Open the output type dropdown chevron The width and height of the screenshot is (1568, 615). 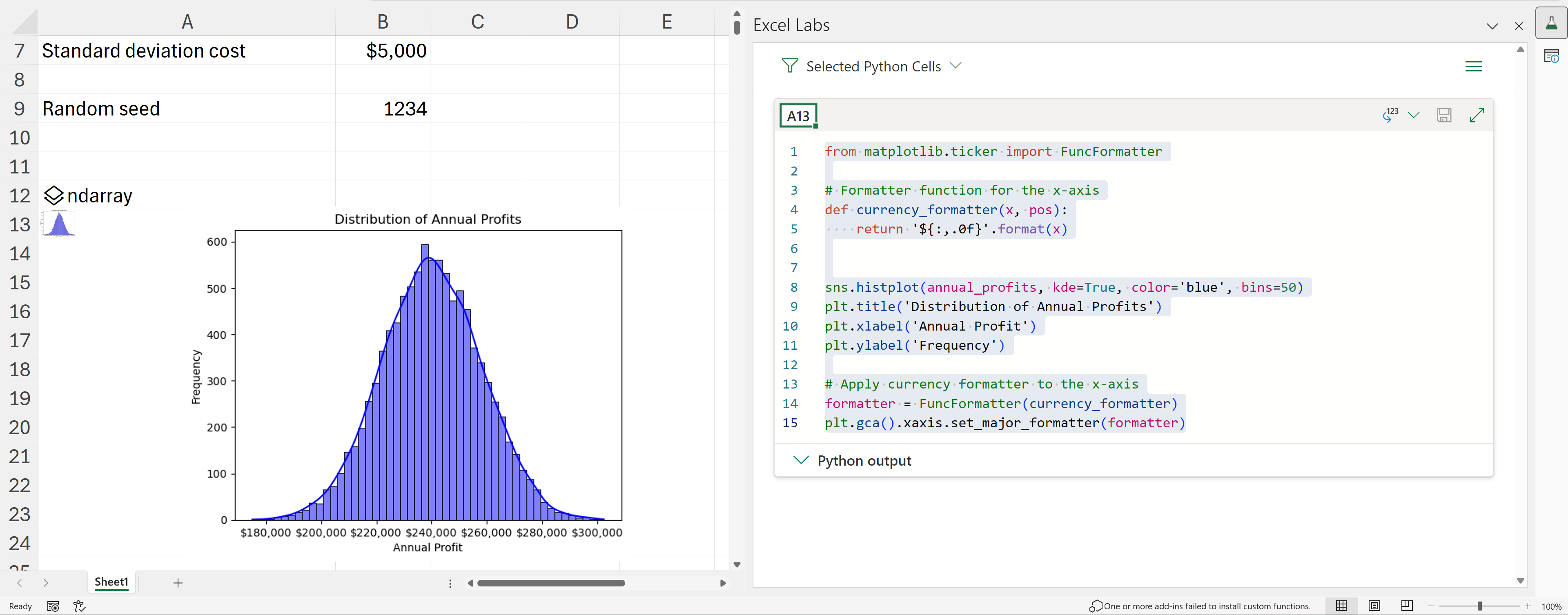pyautogui.click(x=1413, y=115)
